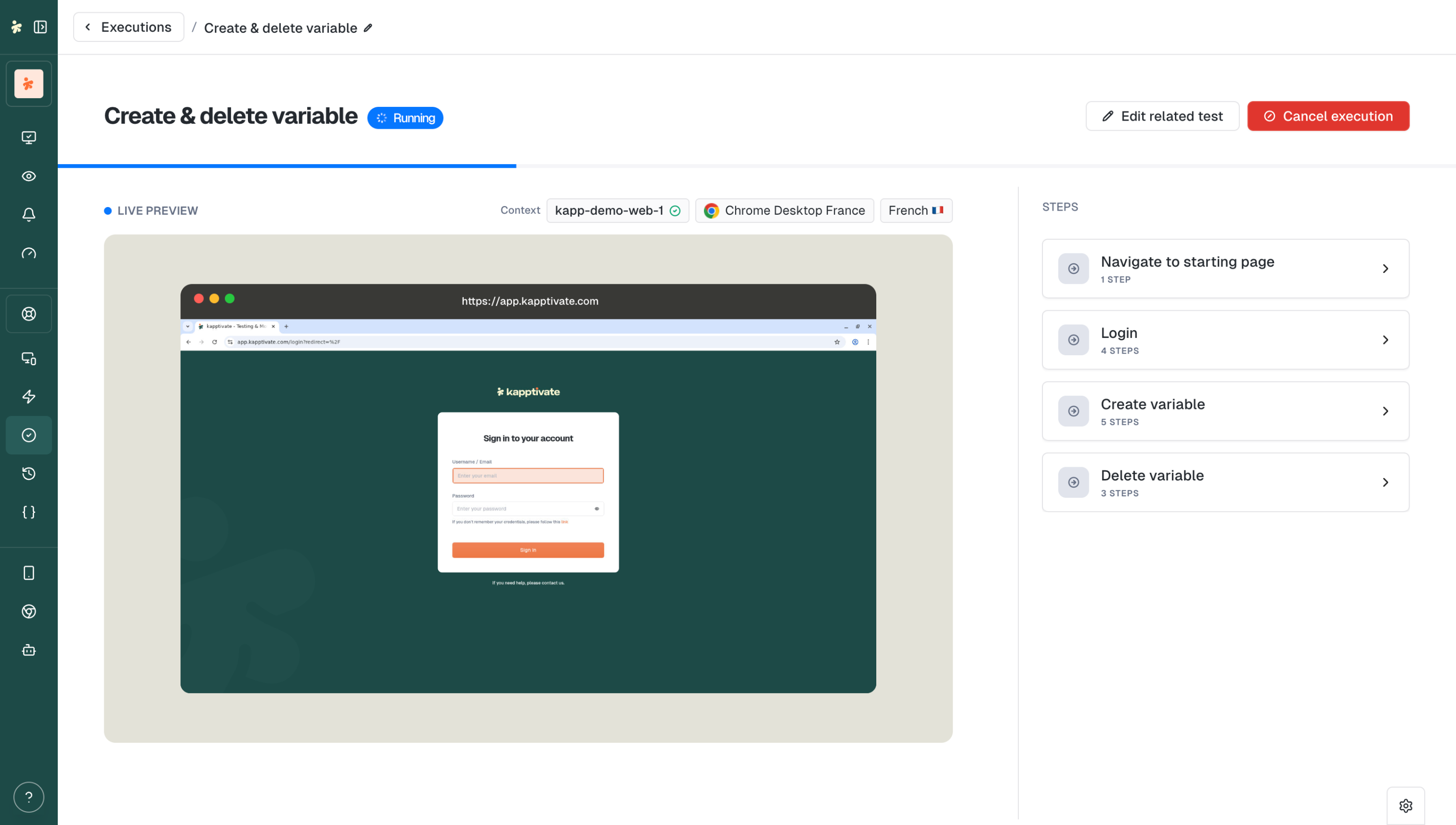Click the Running status badge
1456x825 pixels.
(x=405, y=118)
